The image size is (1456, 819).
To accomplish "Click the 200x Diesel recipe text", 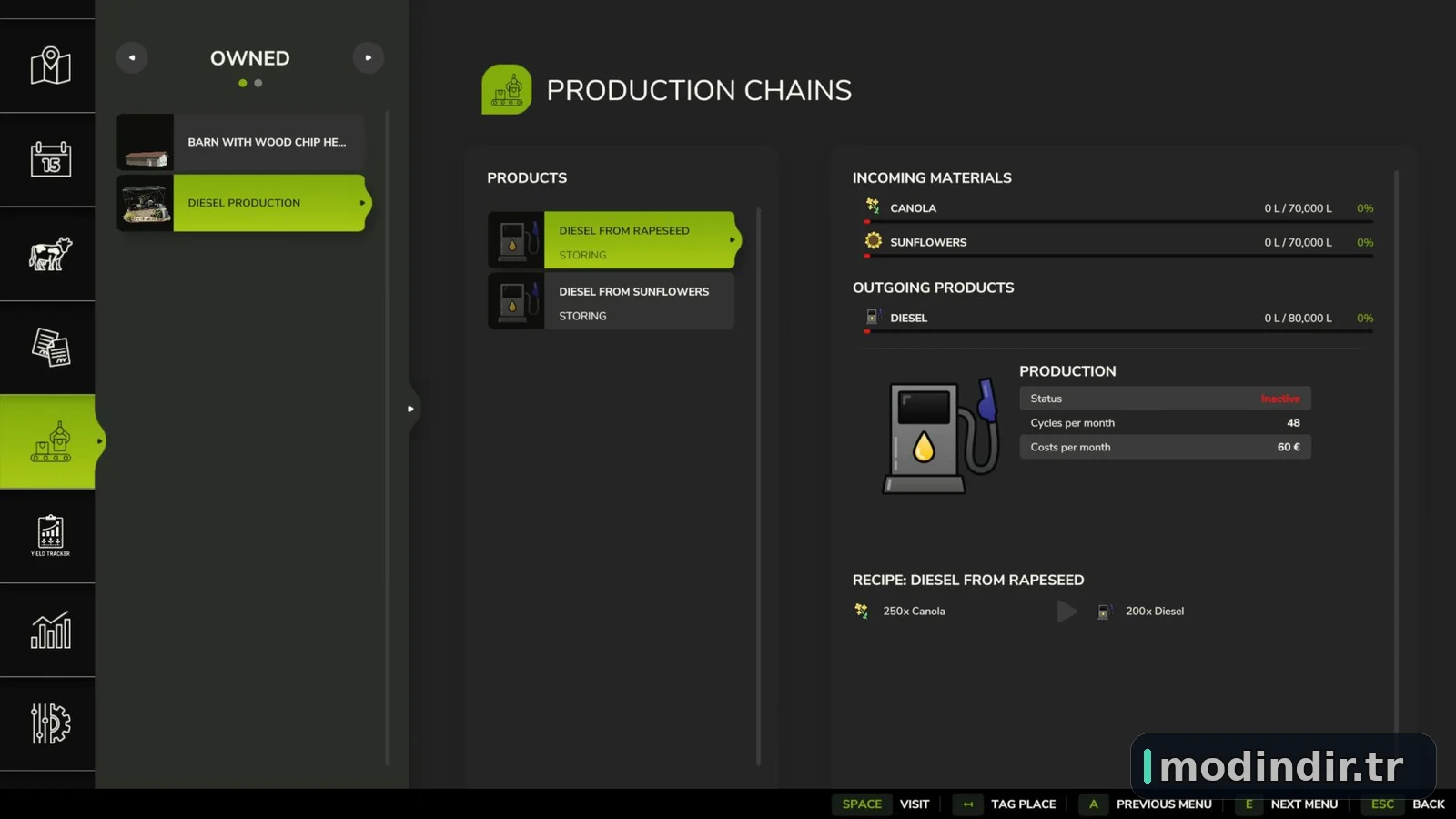I will [1155, 611].
